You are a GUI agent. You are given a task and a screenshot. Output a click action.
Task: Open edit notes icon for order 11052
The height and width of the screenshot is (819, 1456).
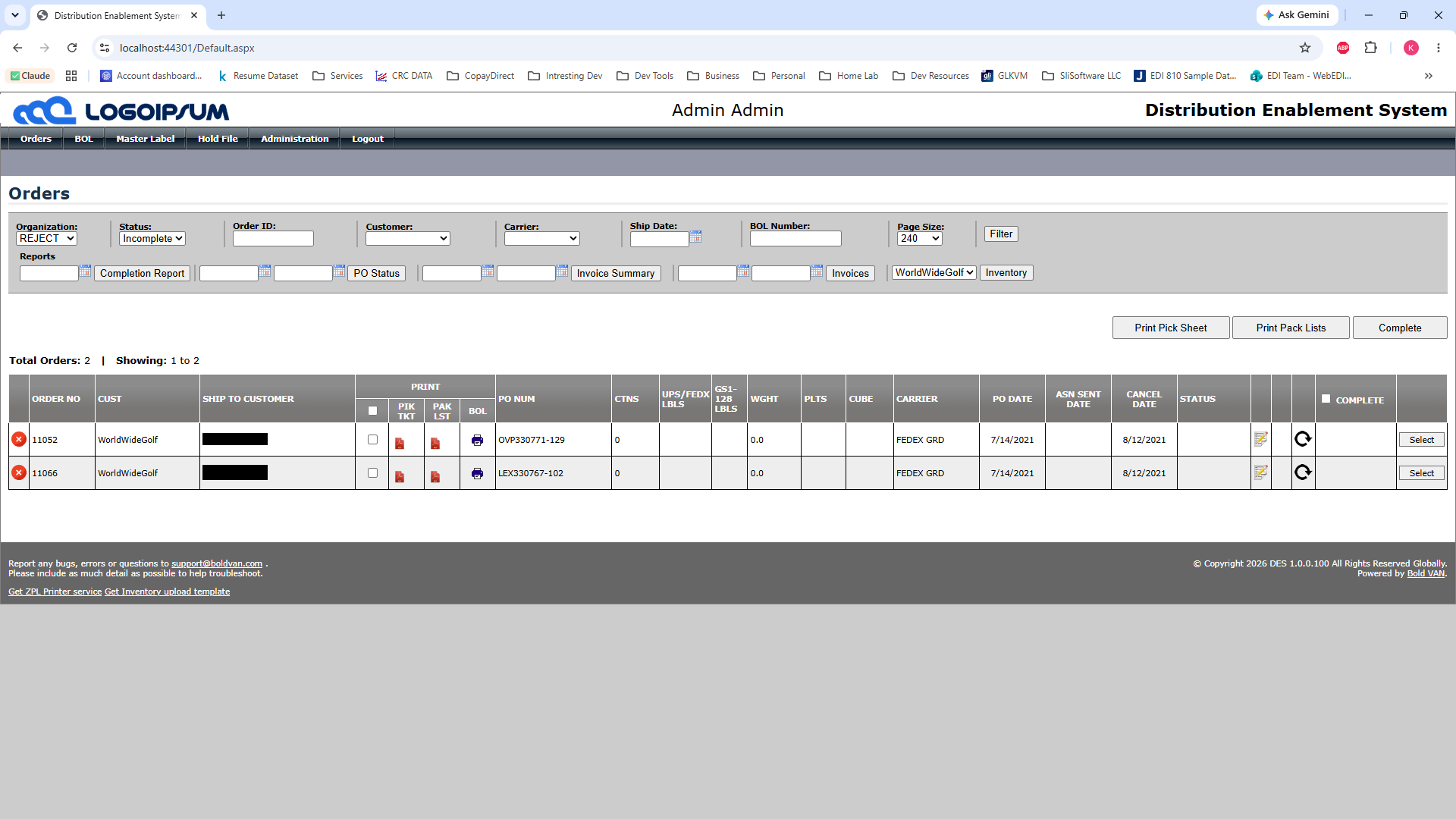coord(1260,439)
